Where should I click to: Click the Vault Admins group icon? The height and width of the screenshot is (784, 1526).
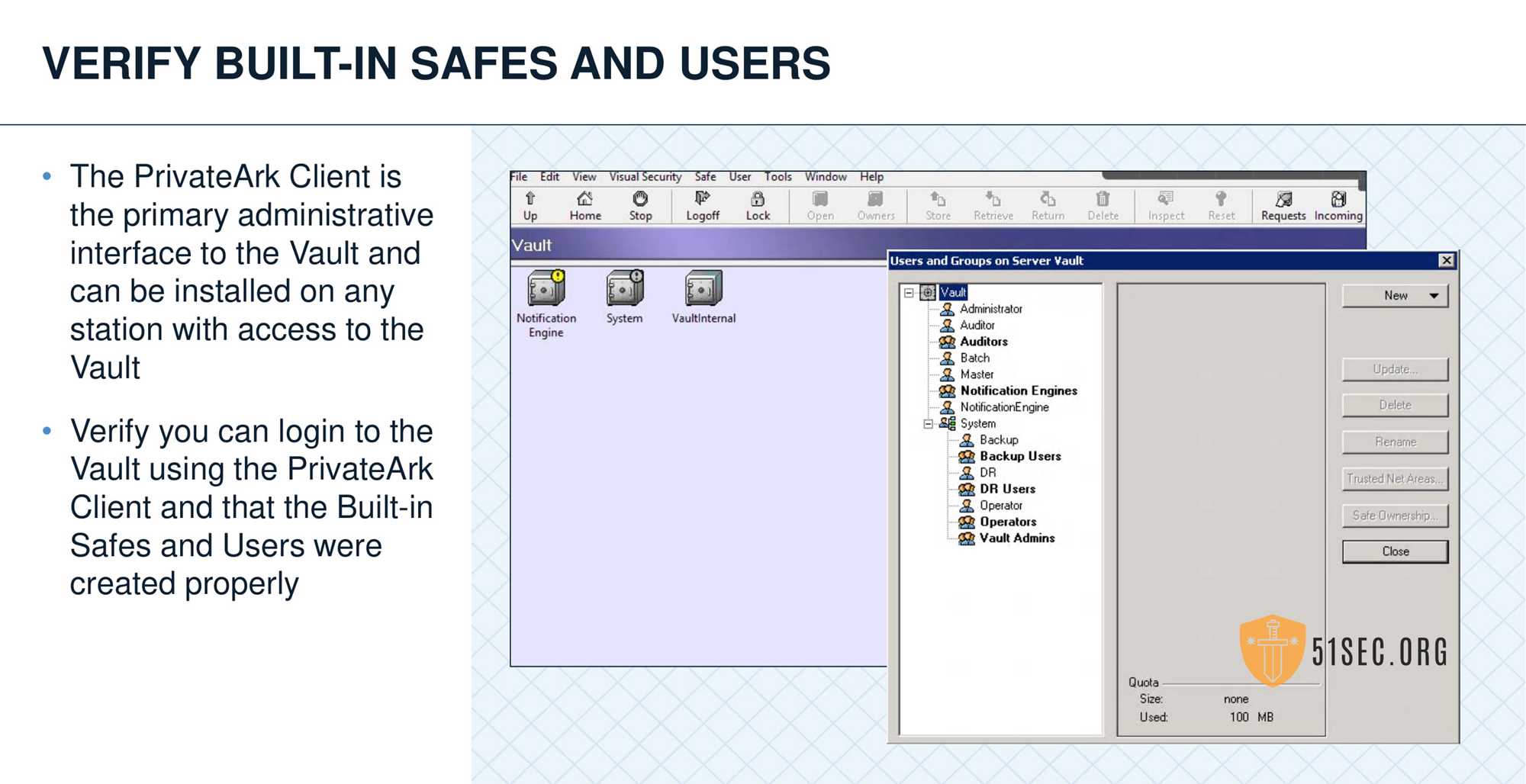click(967, 538)
